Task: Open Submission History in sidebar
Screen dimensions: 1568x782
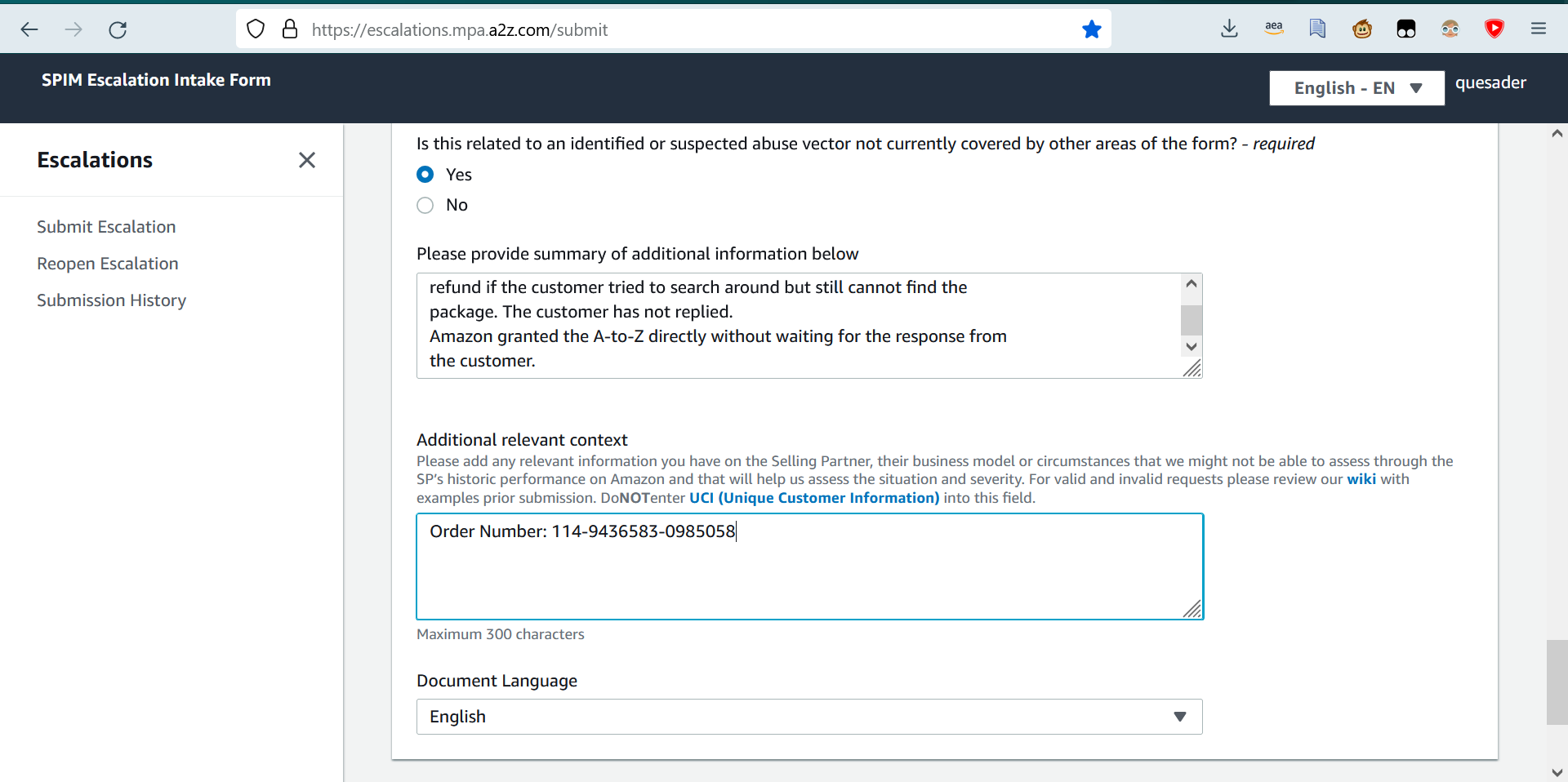Action: pos(112,300)
